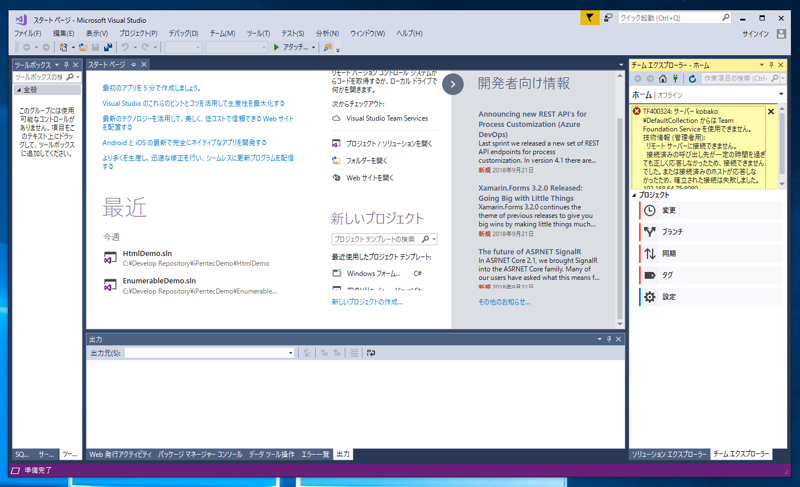Open the 表示(V) menu
The image size is (800, 487).
tap(96, 33)
